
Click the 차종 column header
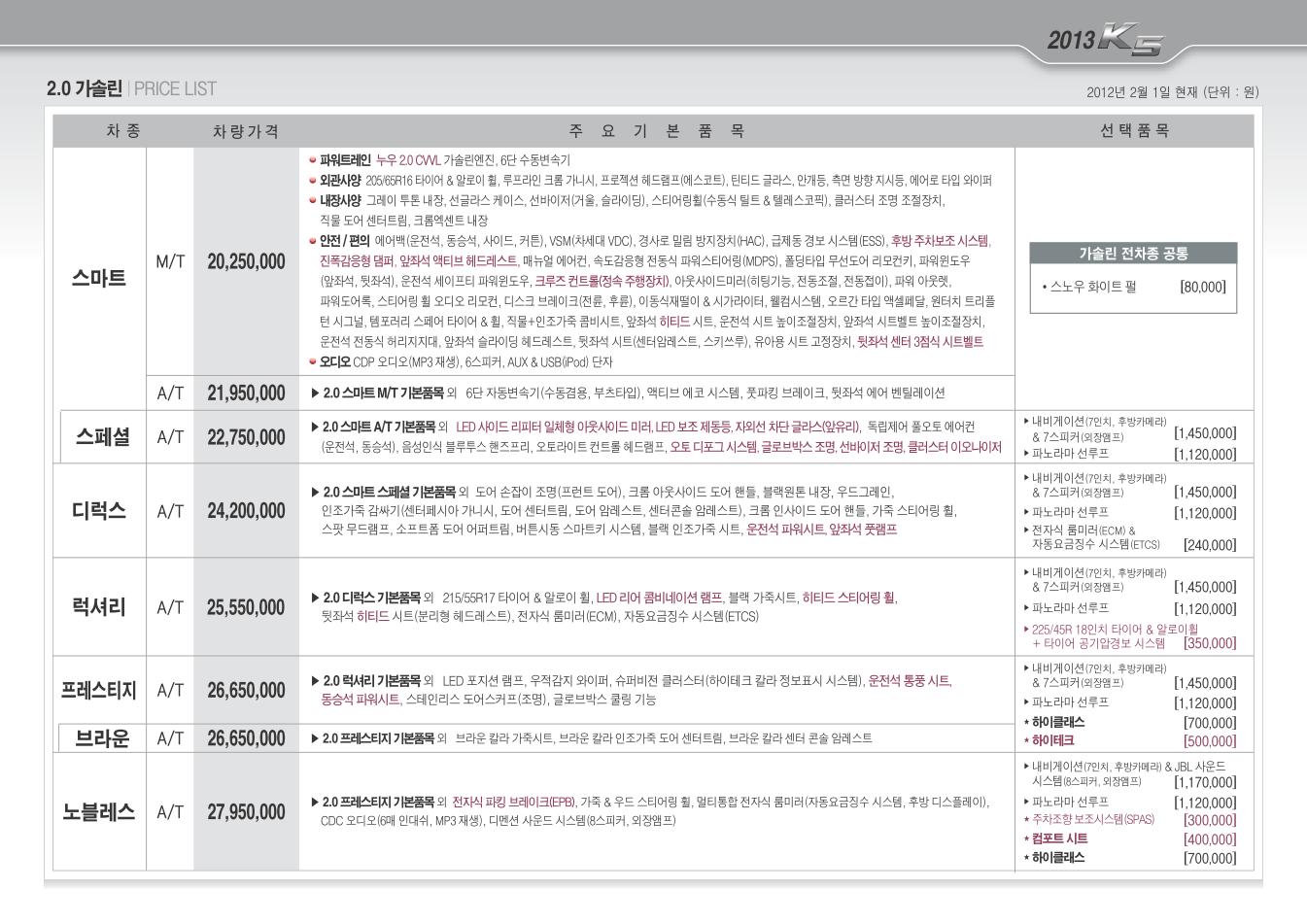[122, 131]
